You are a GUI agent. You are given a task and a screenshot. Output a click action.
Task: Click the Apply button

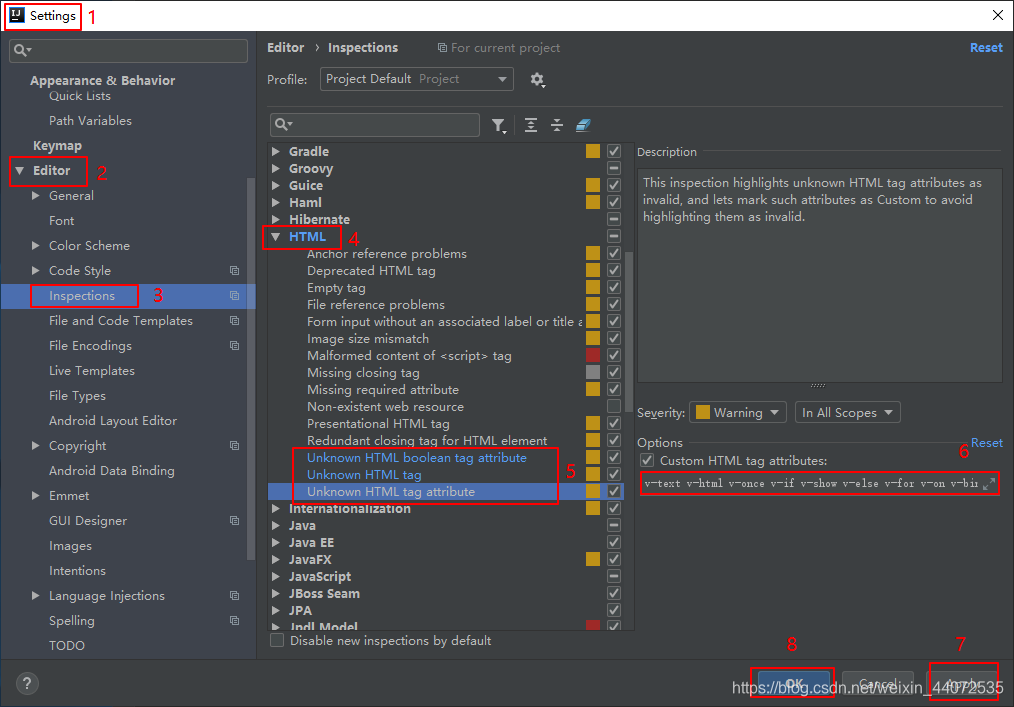click(962, 683)
